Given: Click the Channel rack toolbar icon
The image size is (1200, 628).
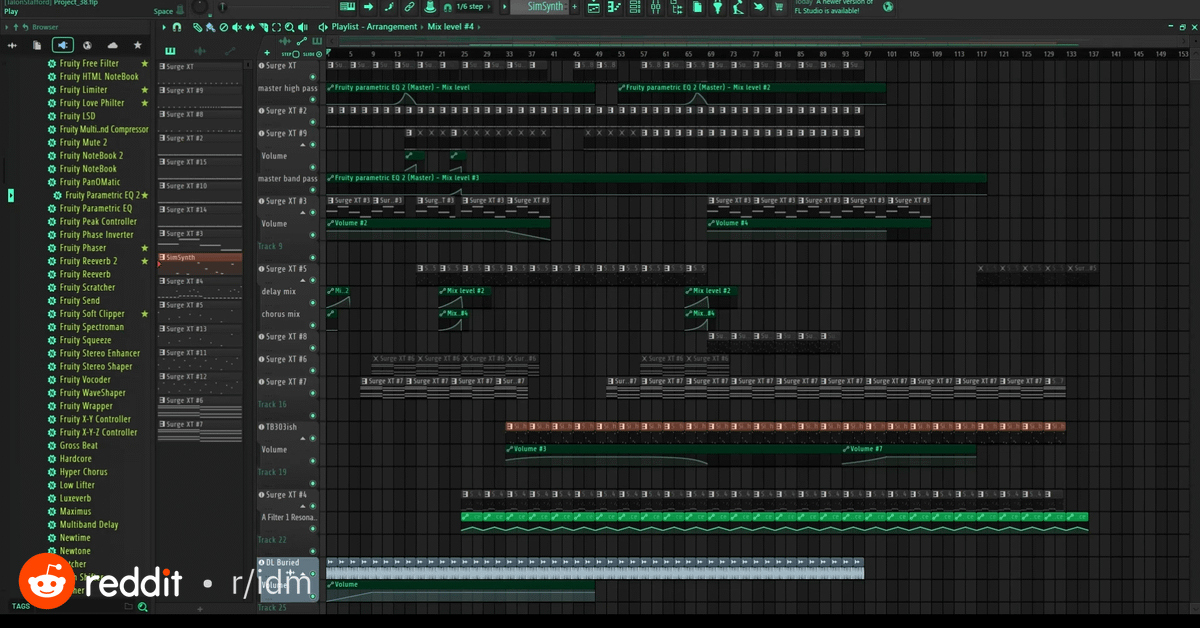Looking at the screenshot, I should [x=635, y=8].
